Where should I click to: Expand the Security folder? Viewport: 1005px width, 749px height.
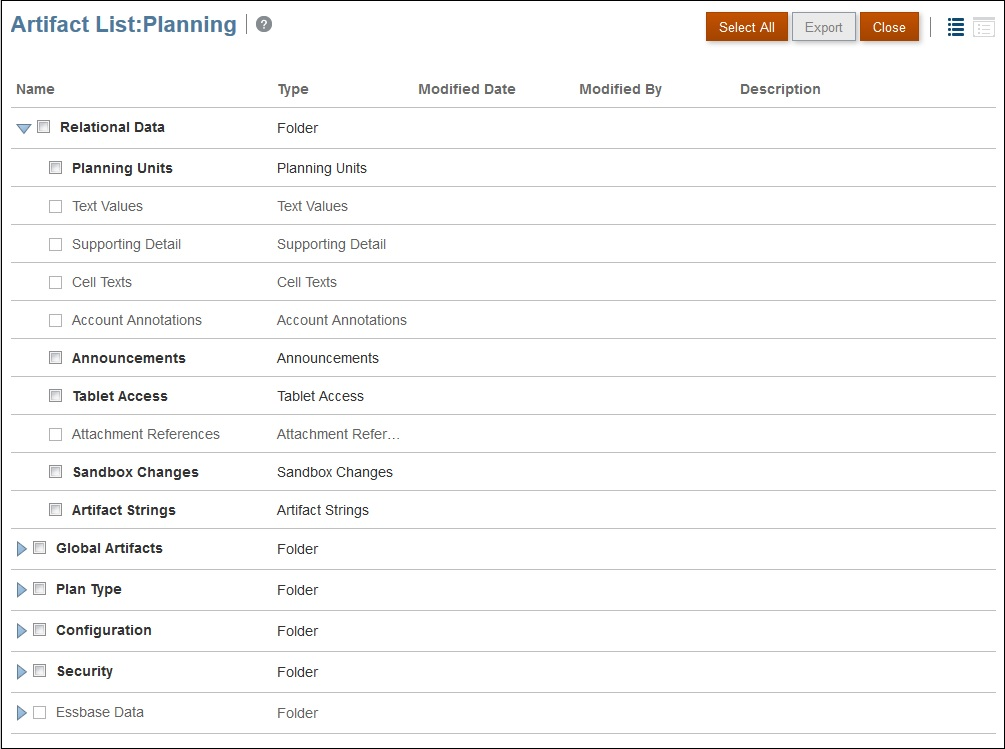click(x=22, y=672)
